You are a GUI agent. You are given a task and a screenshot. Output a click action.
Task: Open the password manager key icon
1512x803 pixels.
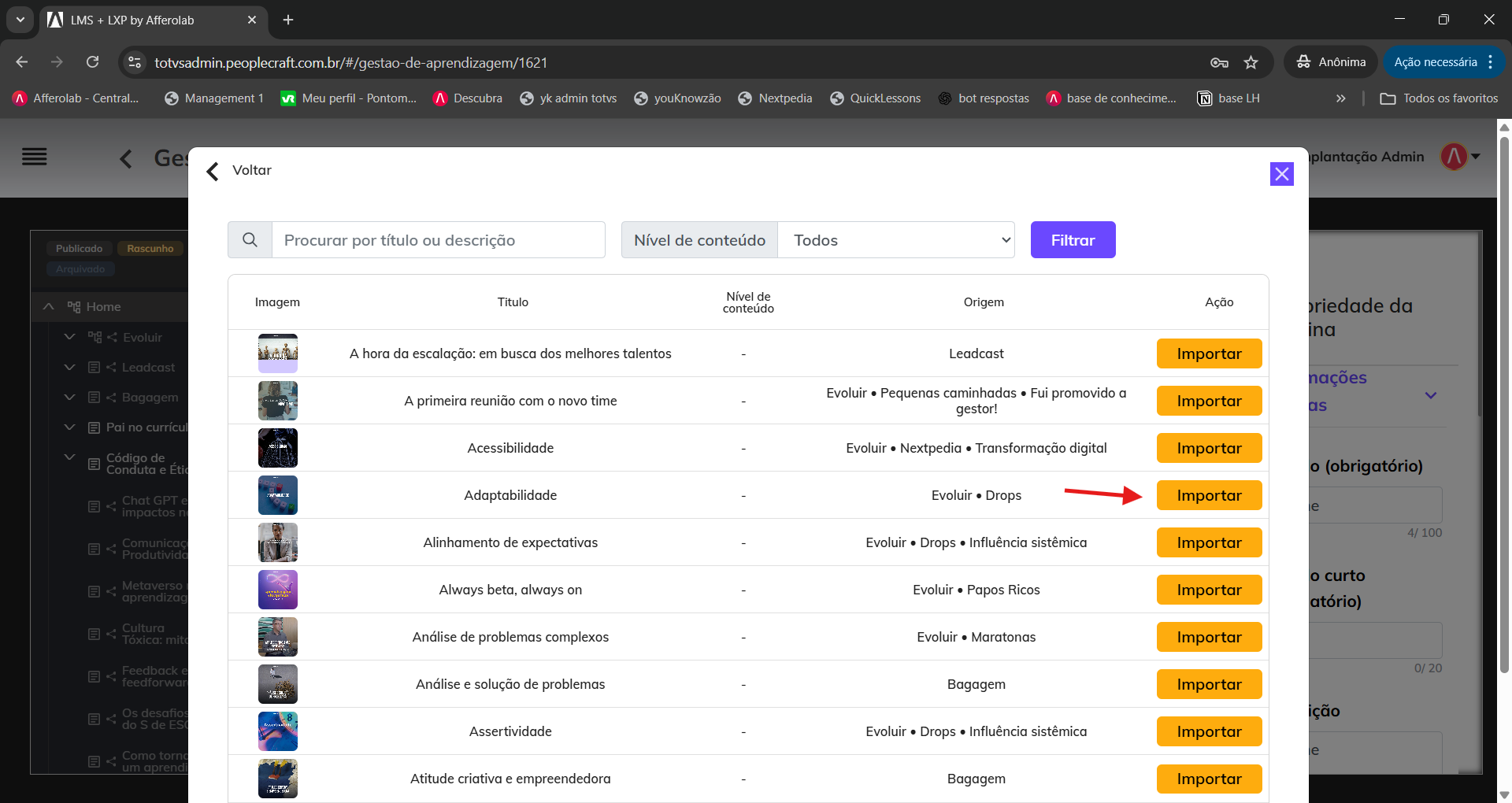[1218, 62]
